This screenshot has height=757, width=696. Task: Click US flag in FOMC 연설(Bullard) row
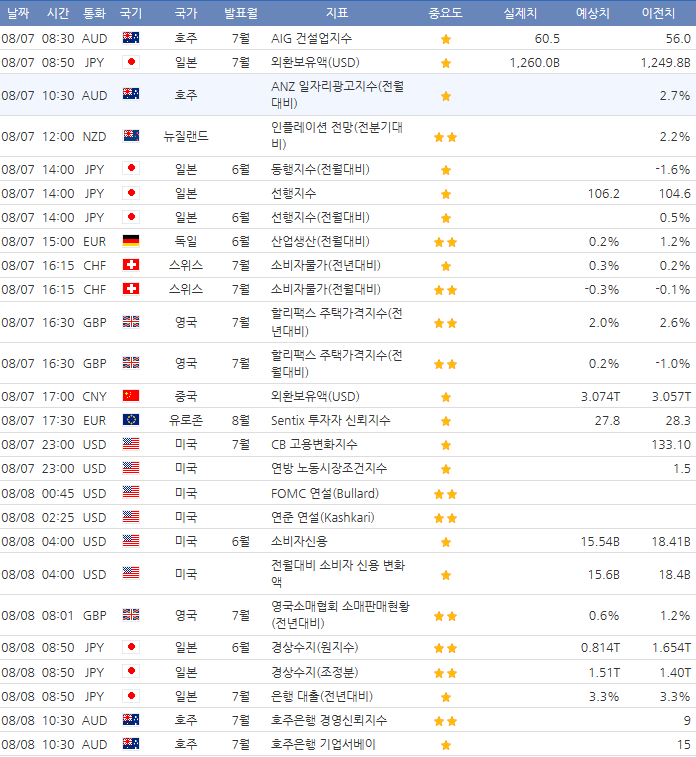pyautogui.click(x=131, y=492)
